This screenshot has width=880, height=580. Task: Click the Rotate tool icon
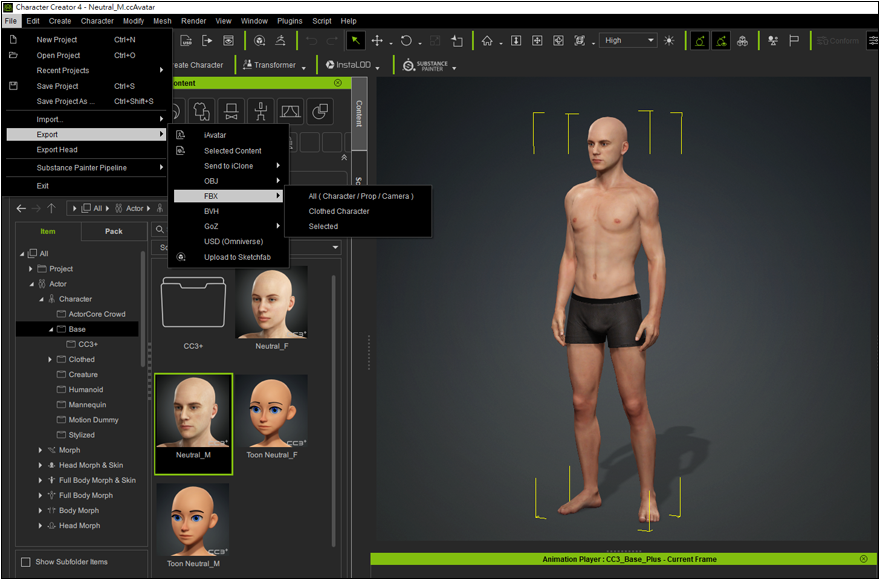406,41
